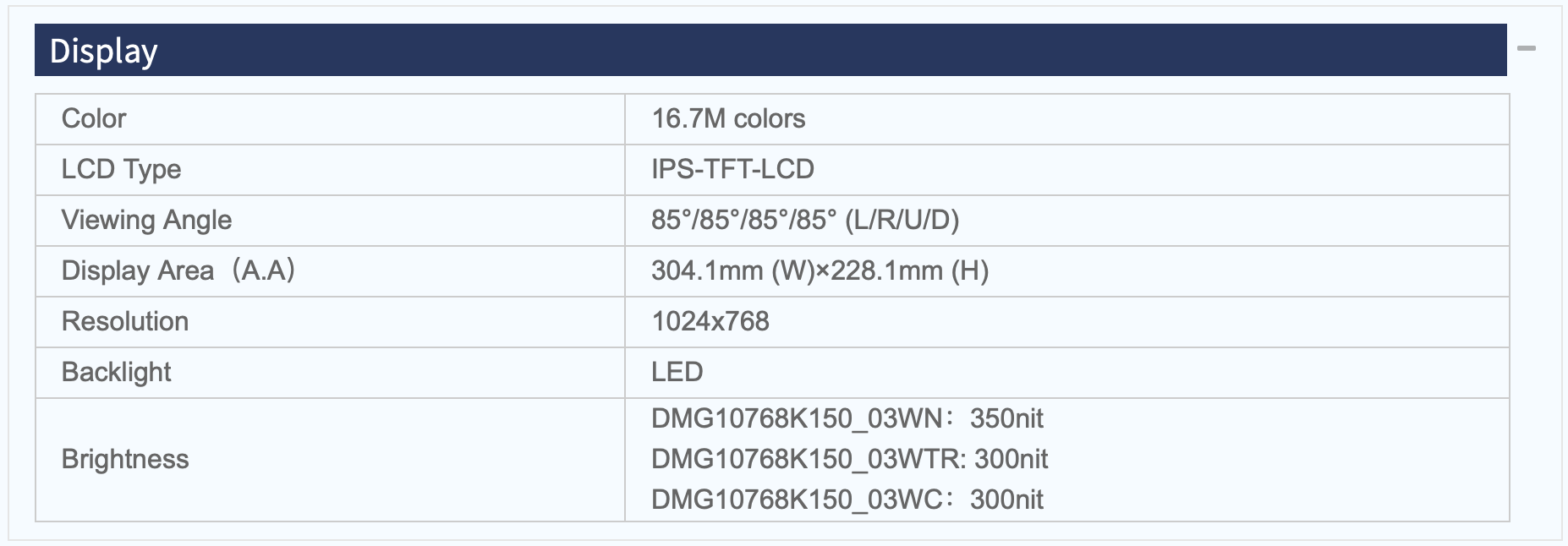Click the DMG10768K150_03WN 350nit line
Screen dimensions: 1568x546
pos(847,418)
